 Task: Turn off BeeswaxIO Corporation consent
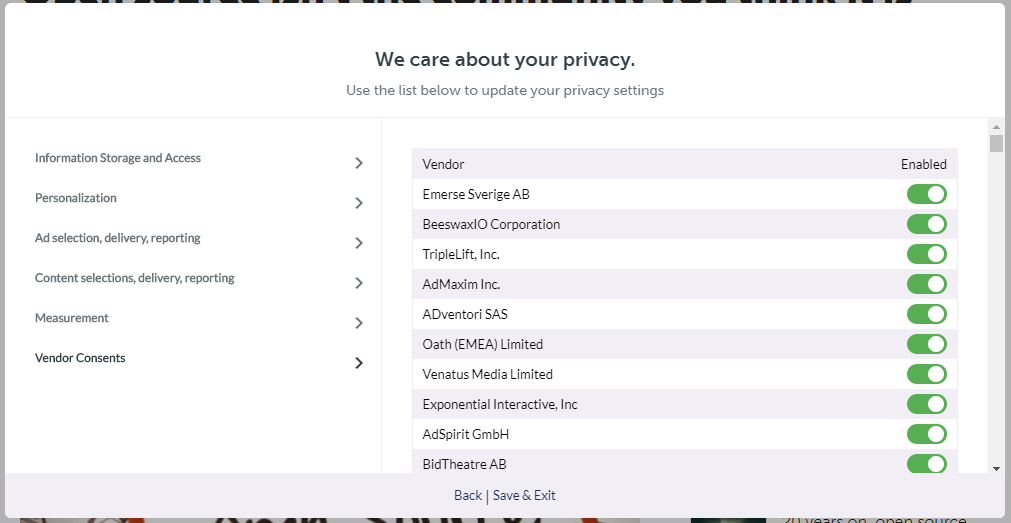[x=927, y=224]
